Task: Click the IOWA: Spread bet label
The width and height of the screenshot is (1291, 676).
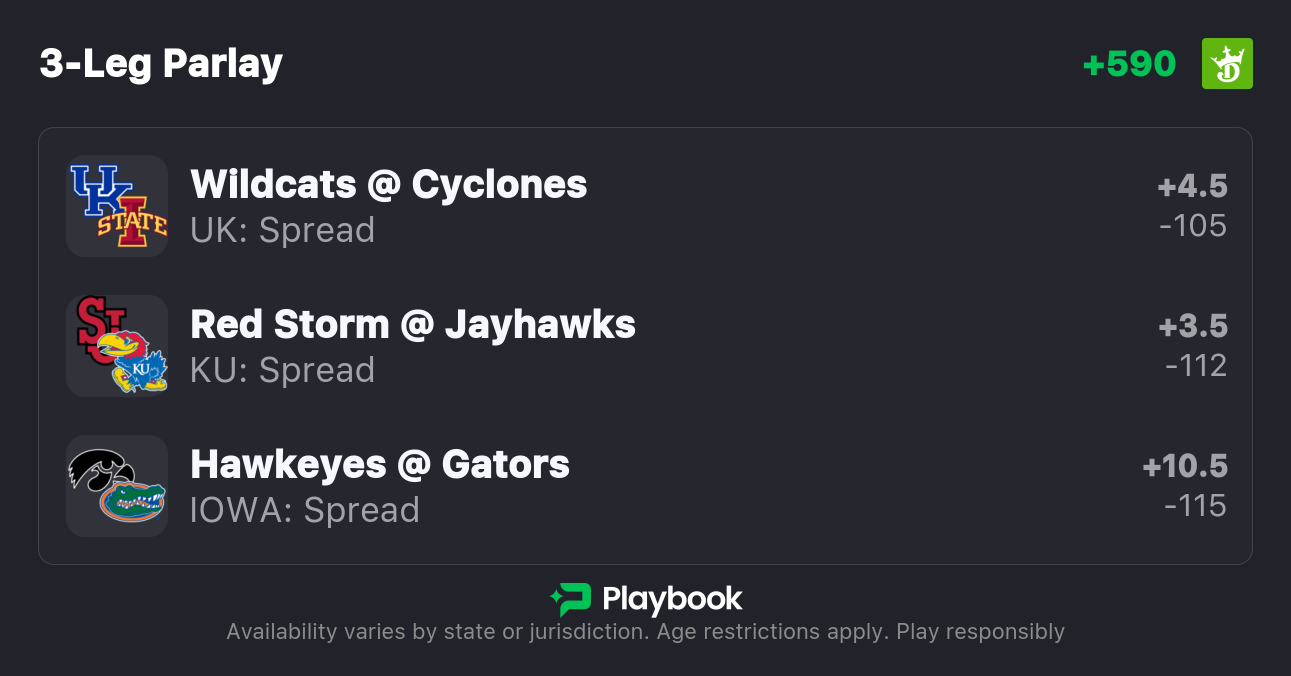Action: tap(305, 510)
